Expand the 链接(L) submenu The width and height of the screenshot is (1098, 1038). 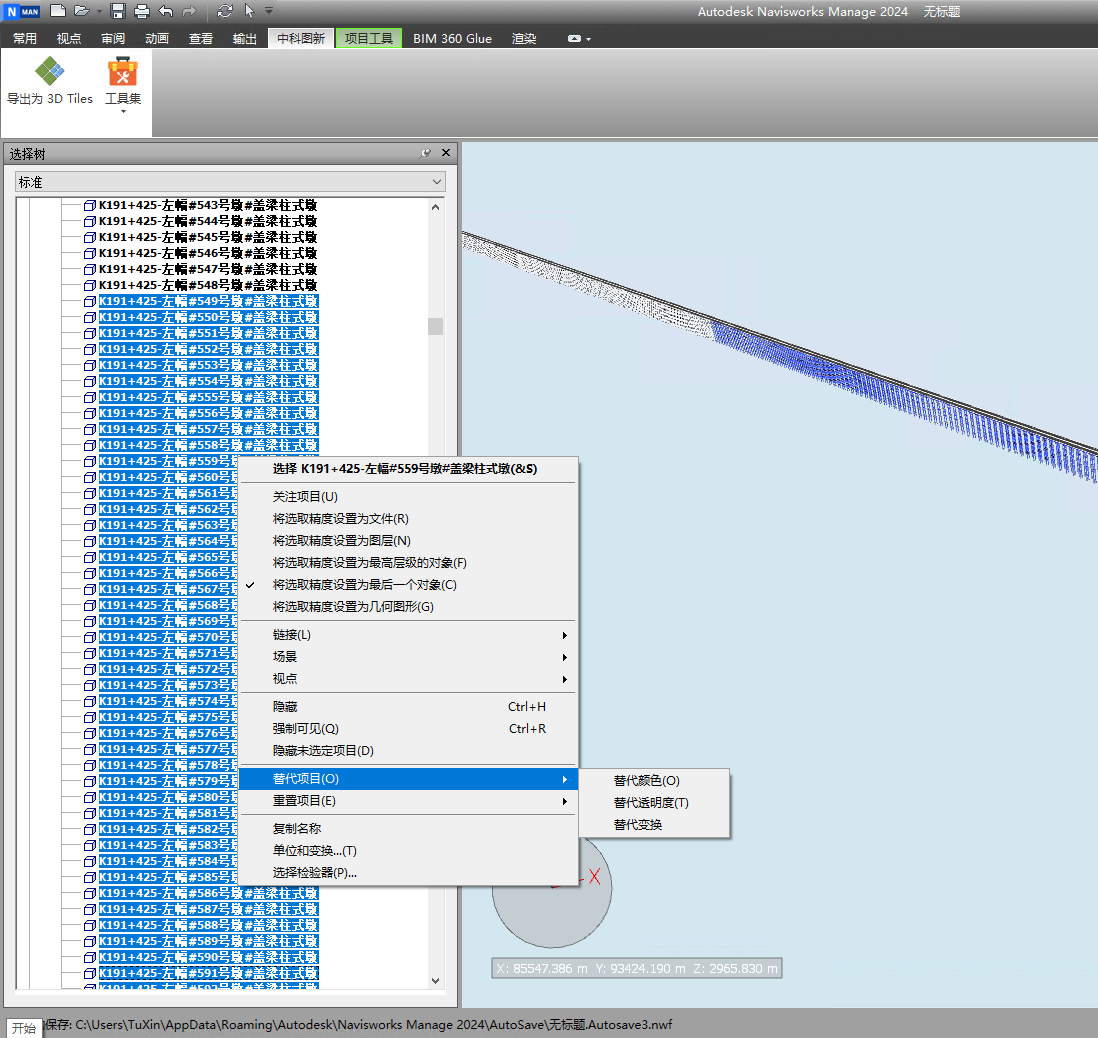click(x=408, y=635)
